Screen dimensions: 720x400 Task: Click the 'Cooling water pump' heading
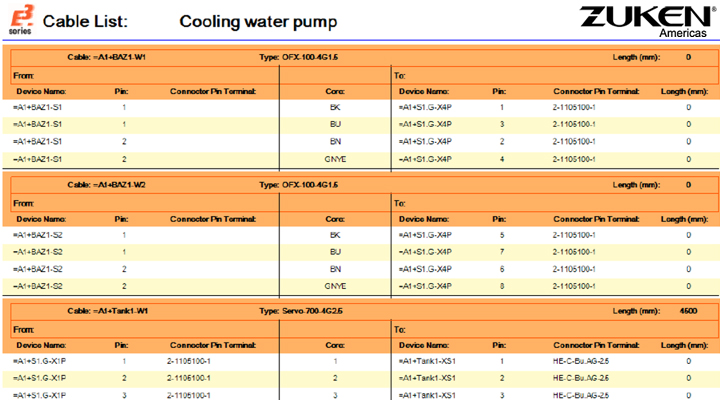(x=257, y=21)
